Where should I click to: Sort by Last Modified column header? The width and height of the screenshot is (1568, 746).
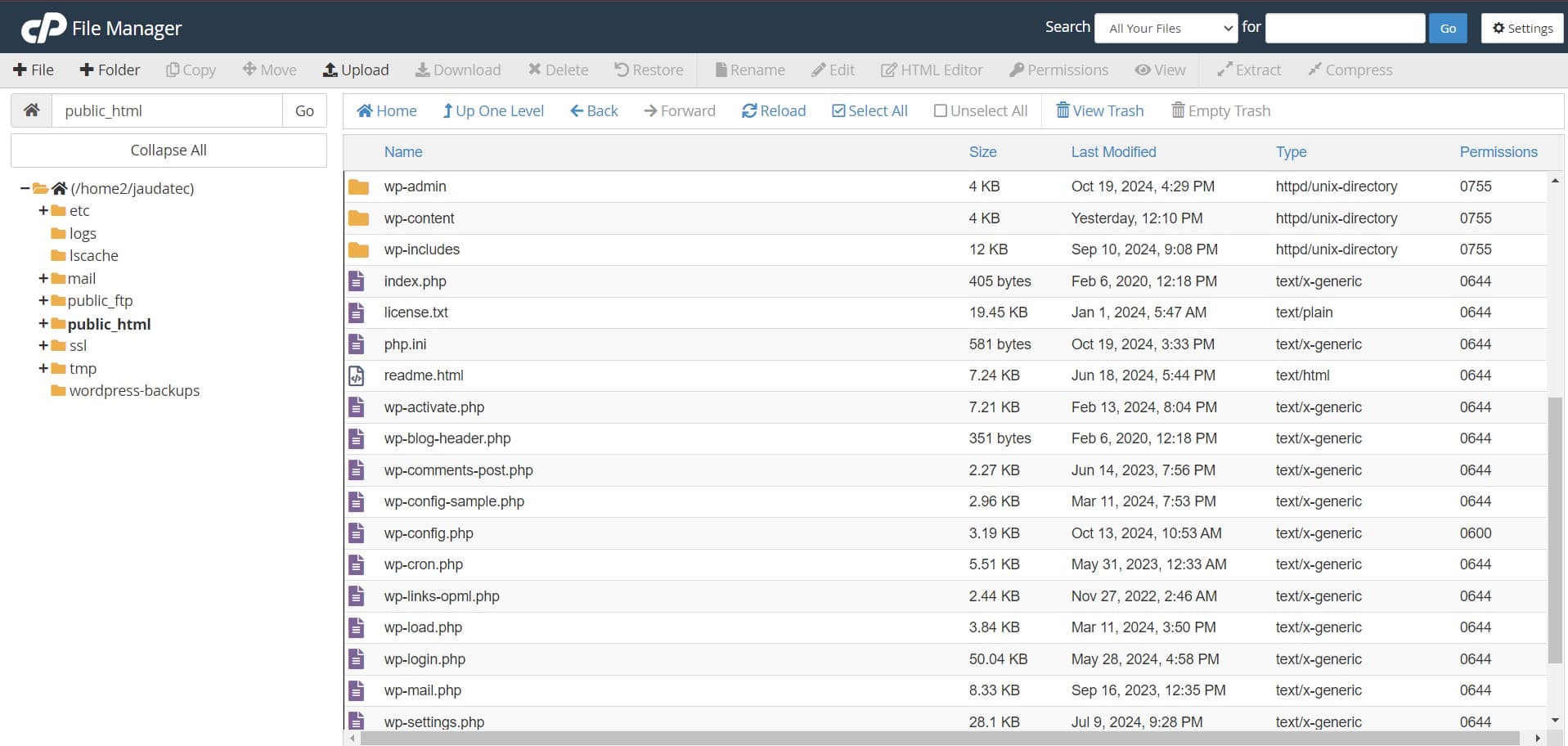(x=1113, y=151)
